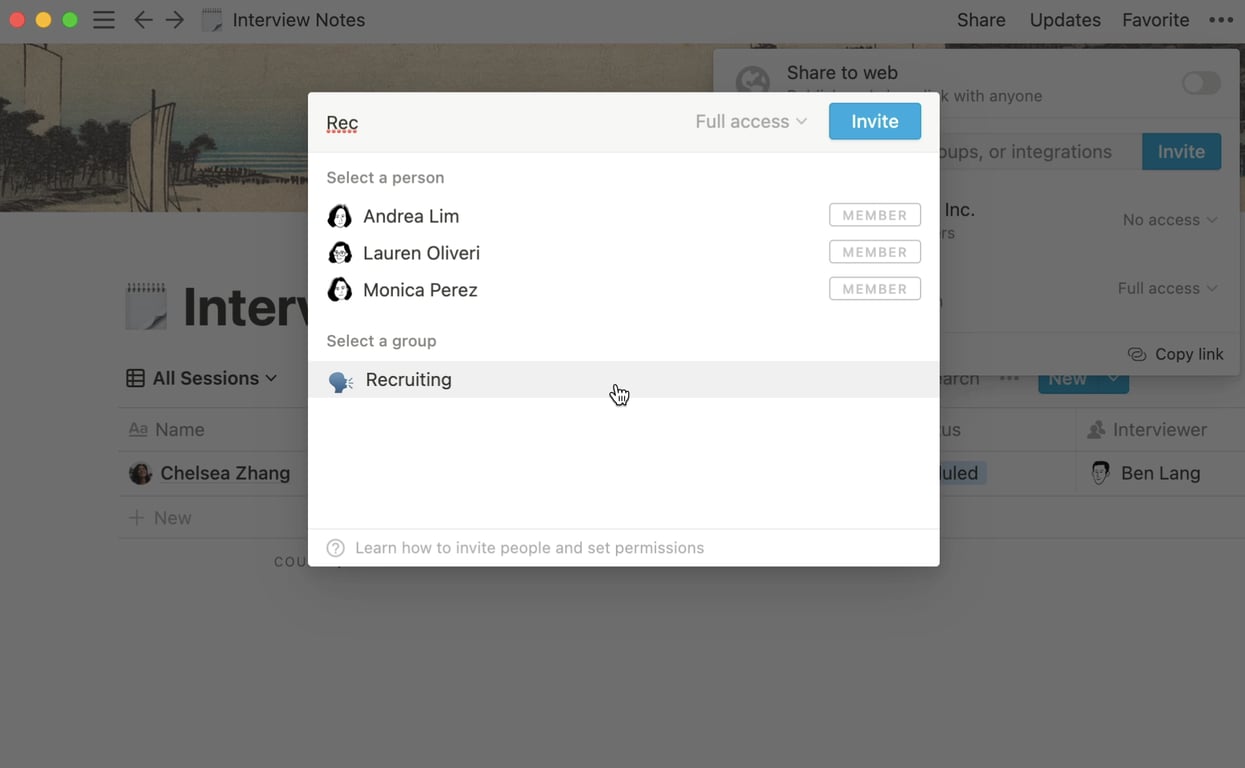Expand the No access dropdown
Image resolution: width=1245 pixels, height=768 pixels.
pyautogui.click(x=1169, y=220)
